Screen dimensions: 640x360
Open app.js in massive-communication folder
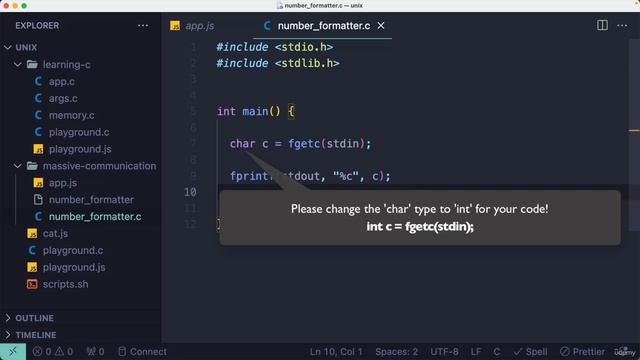[63, 183]
